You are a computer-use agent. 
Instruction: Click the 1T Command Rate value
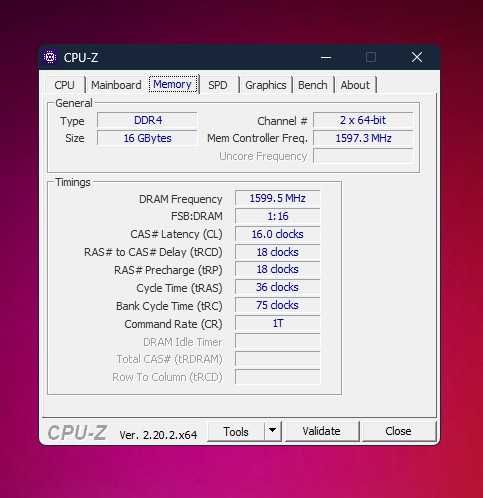[278, 323]
